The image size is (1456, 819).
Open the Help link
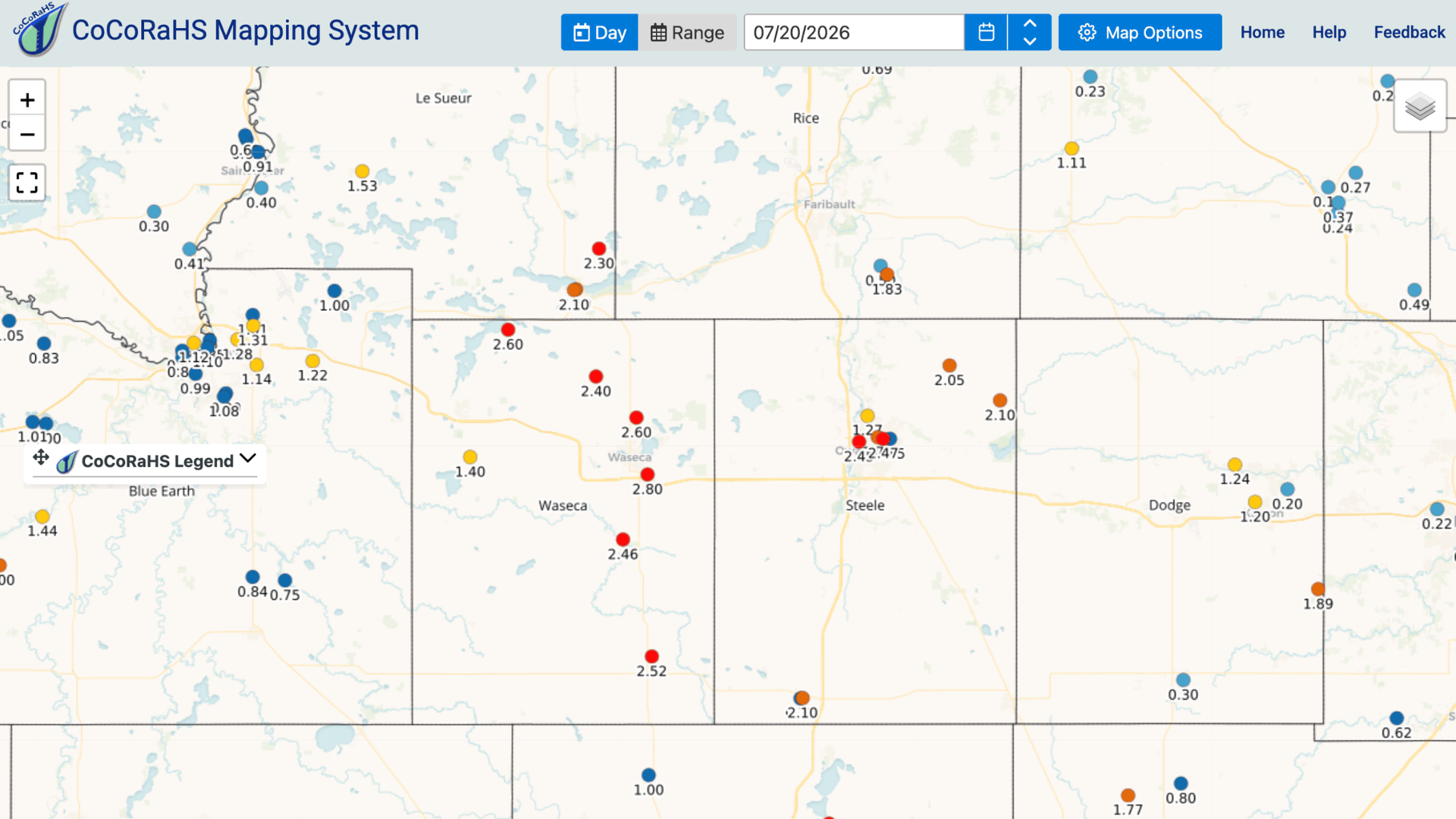coord(1329,33)
